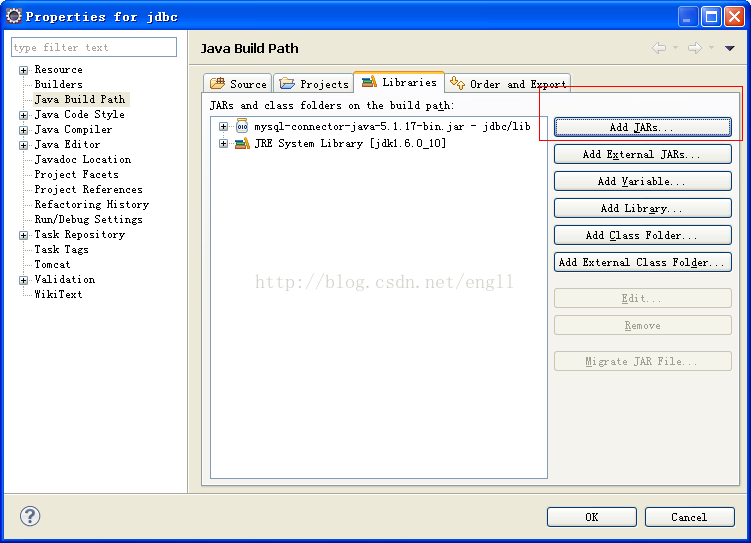Viewport: 751px width, 543px height.
Task: Expand the Resource tree node
Action: (x=23, y=70)
